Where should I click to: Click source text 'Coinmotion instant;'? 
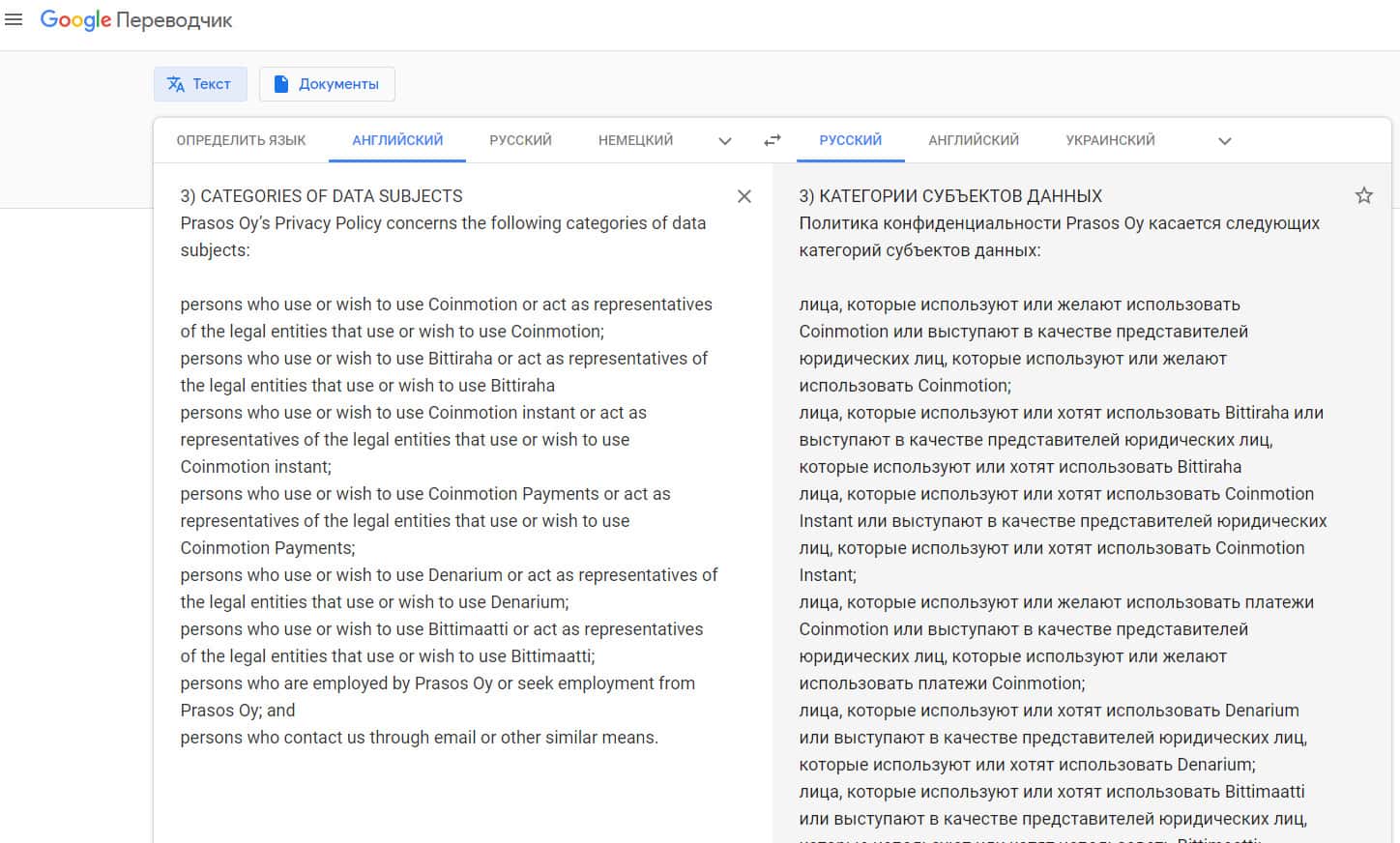(255, 467)
